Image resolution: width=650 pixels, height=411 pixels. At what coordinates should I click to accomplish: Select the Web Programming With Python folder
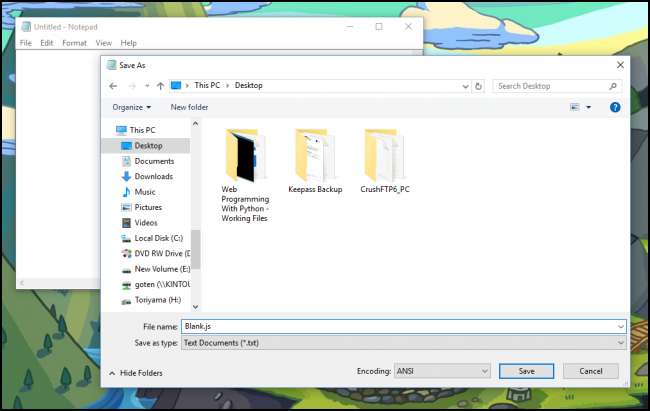245,175
